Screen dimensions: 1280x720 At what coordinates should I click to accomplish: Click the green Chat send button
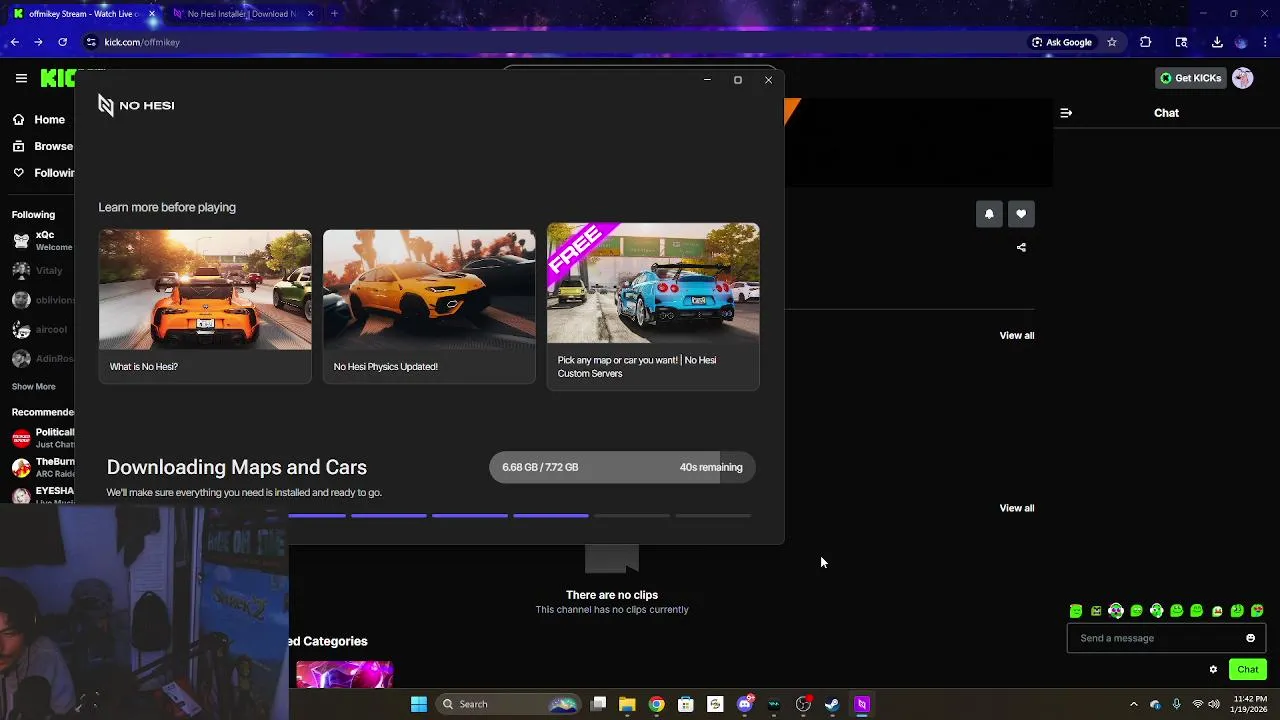click(x=1248, y=670)
